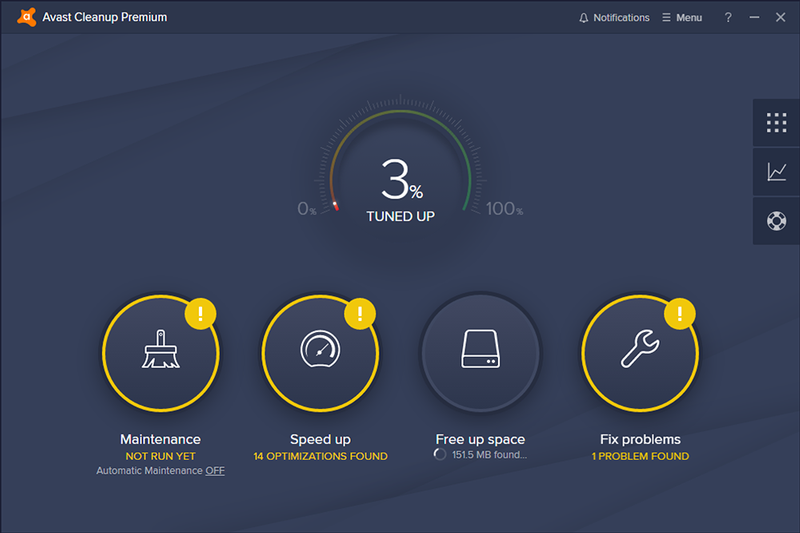Screen dimensions: 800x533
Task: Click the TUNED UP label
Action: pos(401,216)
